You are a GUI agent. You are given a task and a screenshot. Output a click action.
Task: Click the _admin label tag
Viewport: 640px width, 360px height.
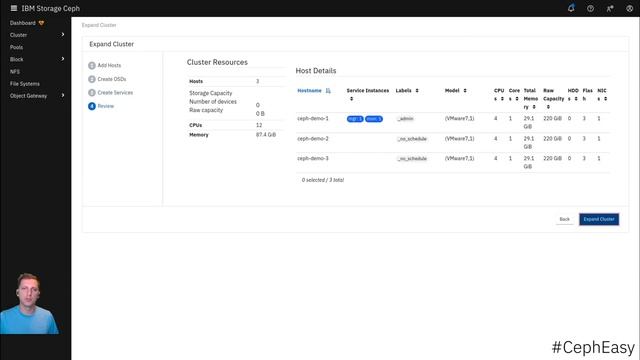click(x=405, y=119)
